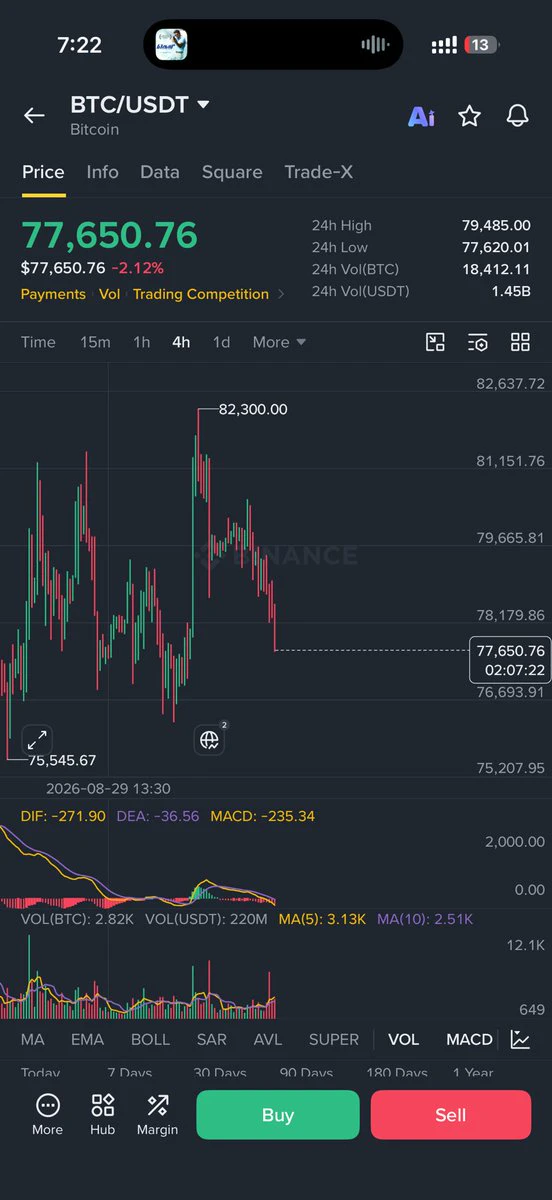Open the Hub icon
The width and height of the screenshot is (552, 1200).
(102, 1114)
